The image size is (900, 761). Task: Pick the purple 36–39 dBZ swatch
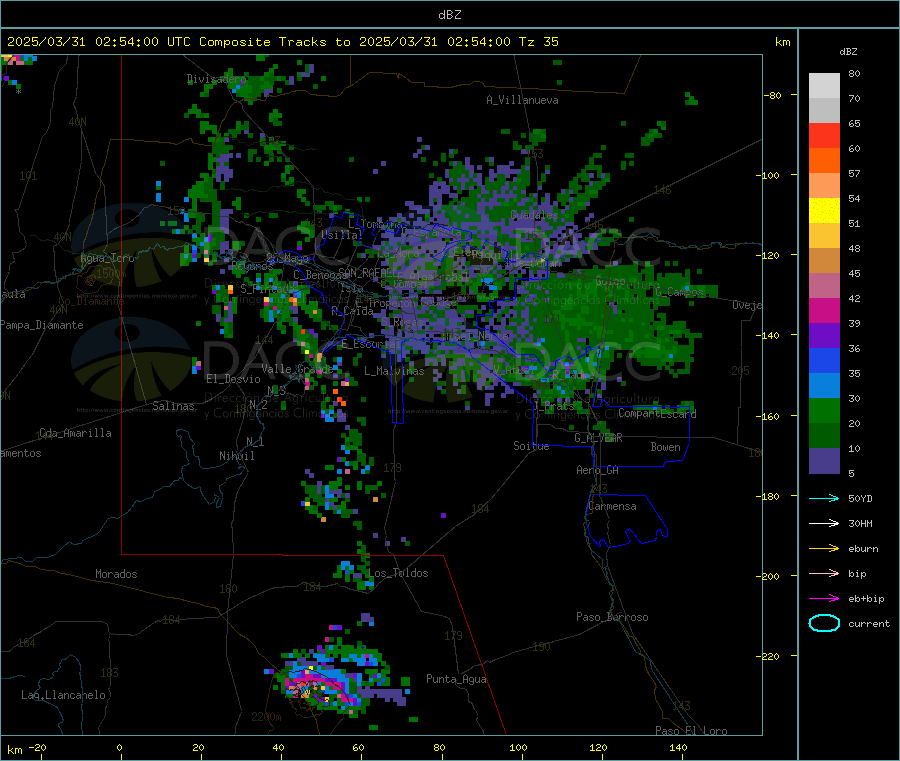(x=824, y=336)
